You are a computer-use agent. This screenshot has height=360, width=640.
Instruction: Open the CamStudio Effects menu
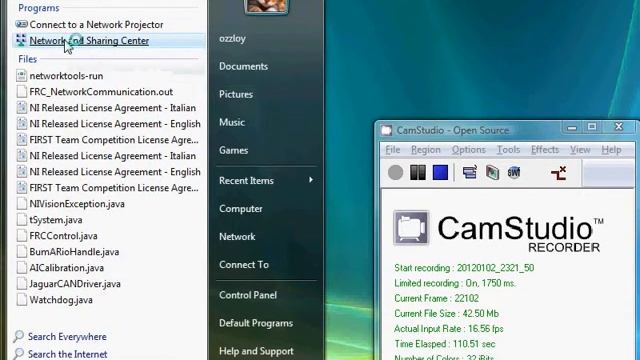(544, 150)
